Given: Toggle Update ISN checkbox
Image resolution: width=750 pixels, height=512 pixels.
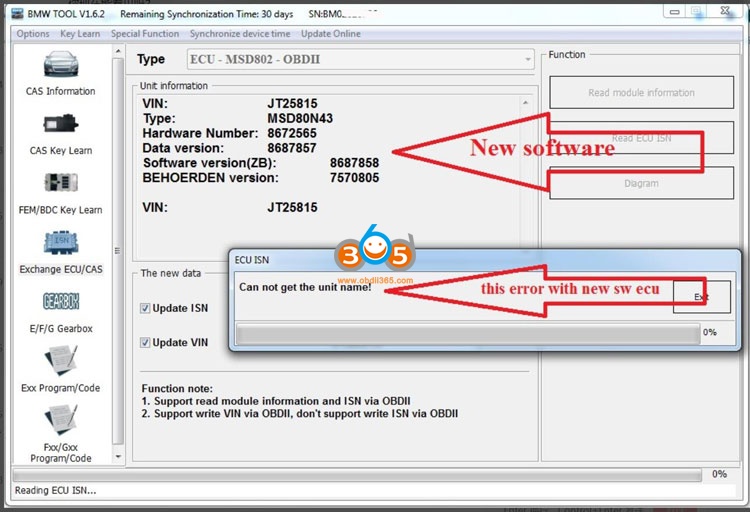Looking at the screenshot, I should point(145,308).
